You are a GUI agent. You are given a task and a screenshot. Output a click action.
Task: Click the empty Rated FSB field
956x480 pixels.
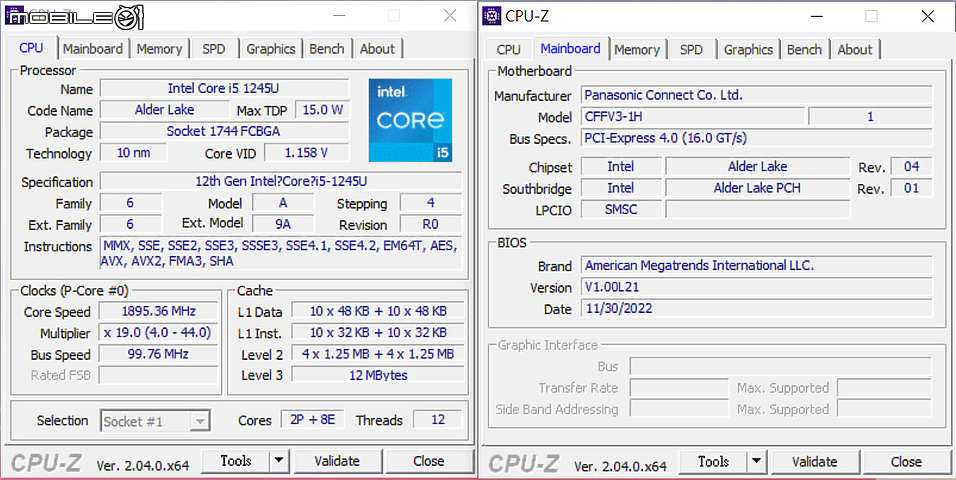[x=159, y=375]
